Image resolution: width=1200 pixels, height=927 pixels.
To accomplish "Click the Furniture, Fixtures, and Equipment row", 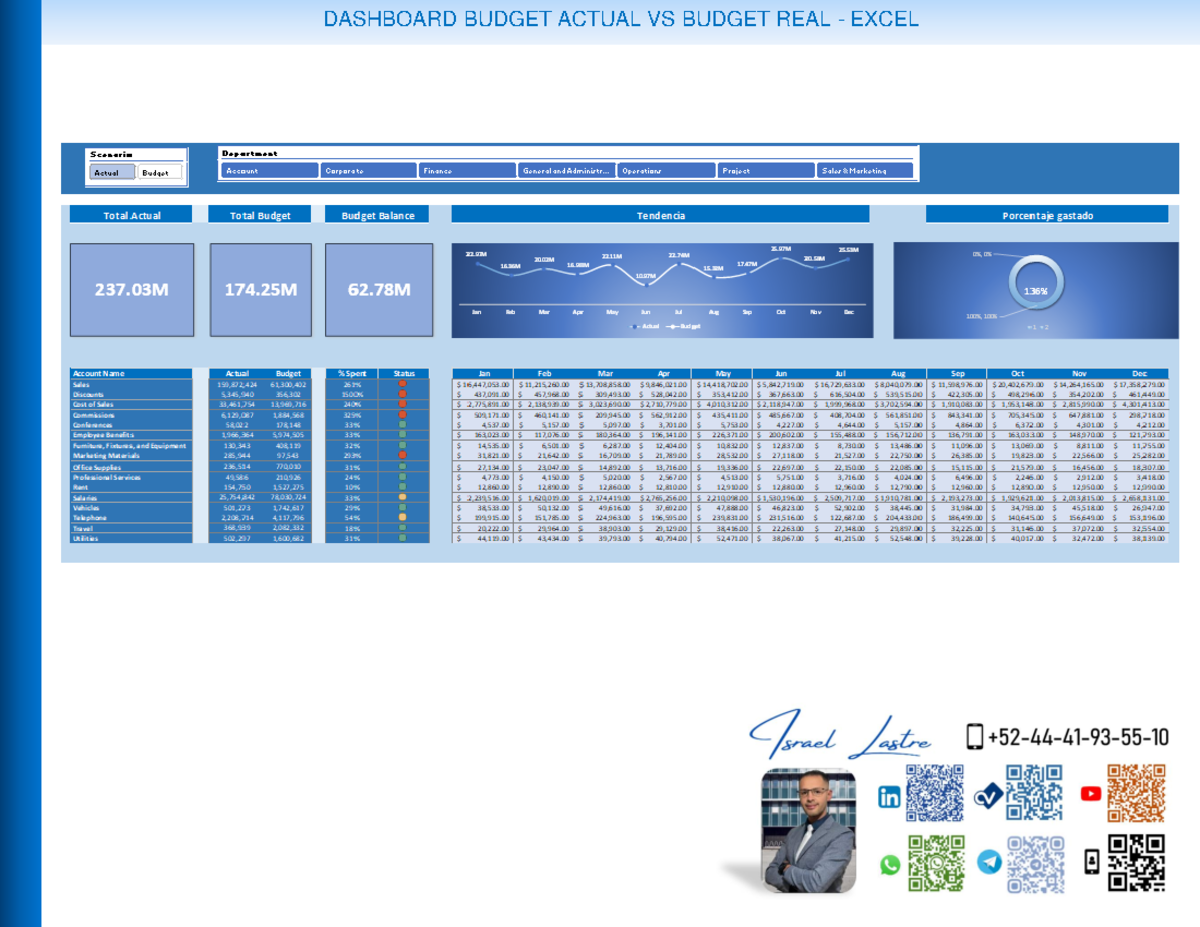I will click(x=130, y=445).
